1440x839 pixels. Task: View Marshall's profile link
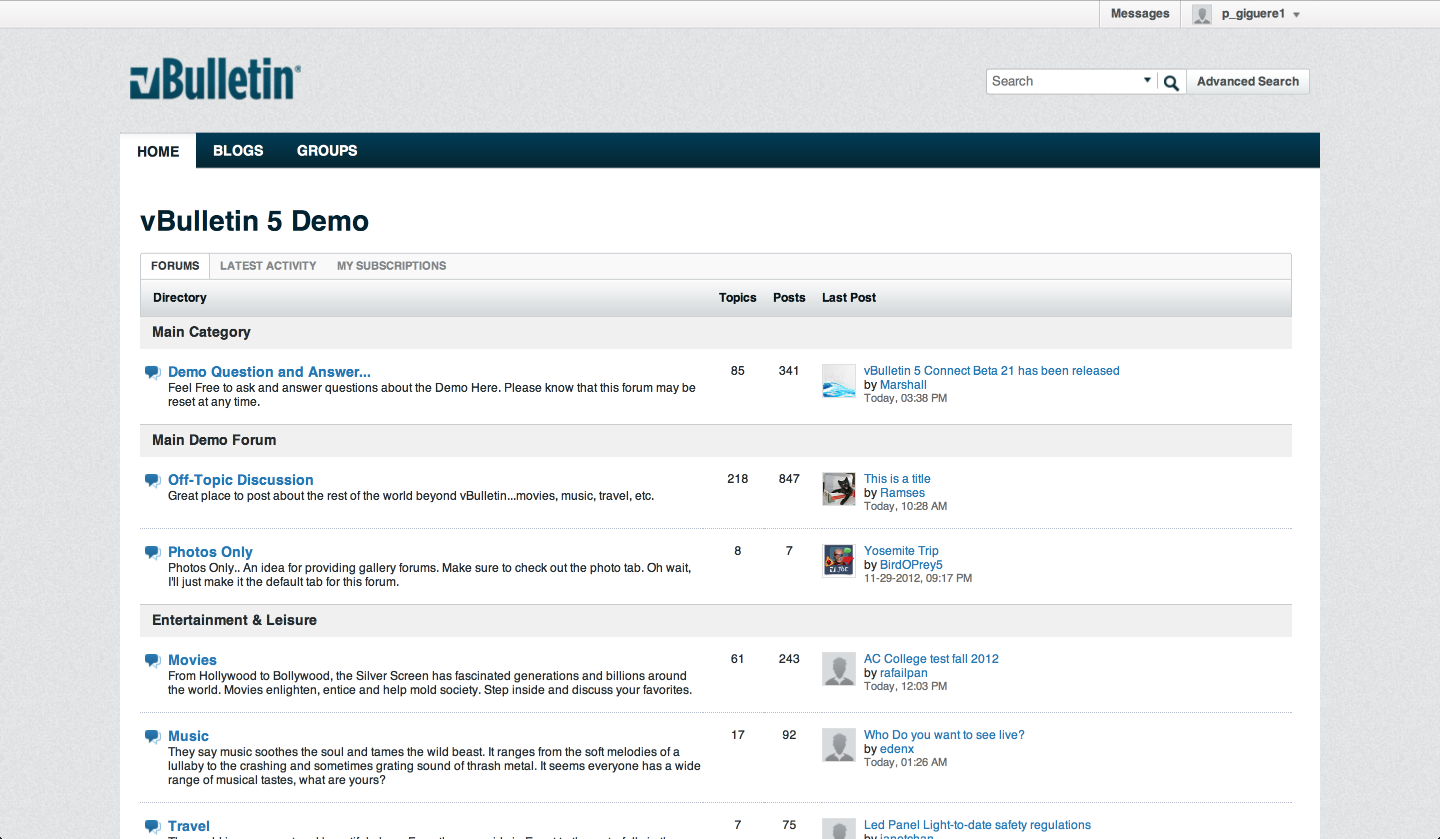pos(903,385)
